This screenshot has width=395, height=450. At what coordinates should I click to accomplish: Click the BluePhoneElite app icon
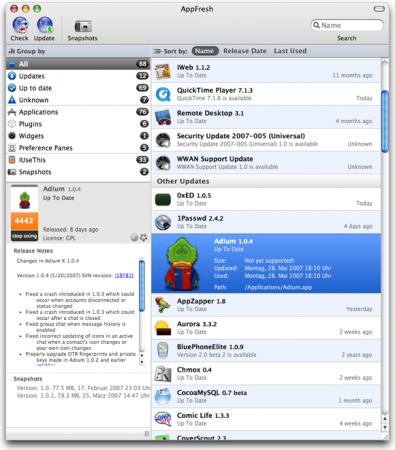[163, 351]
